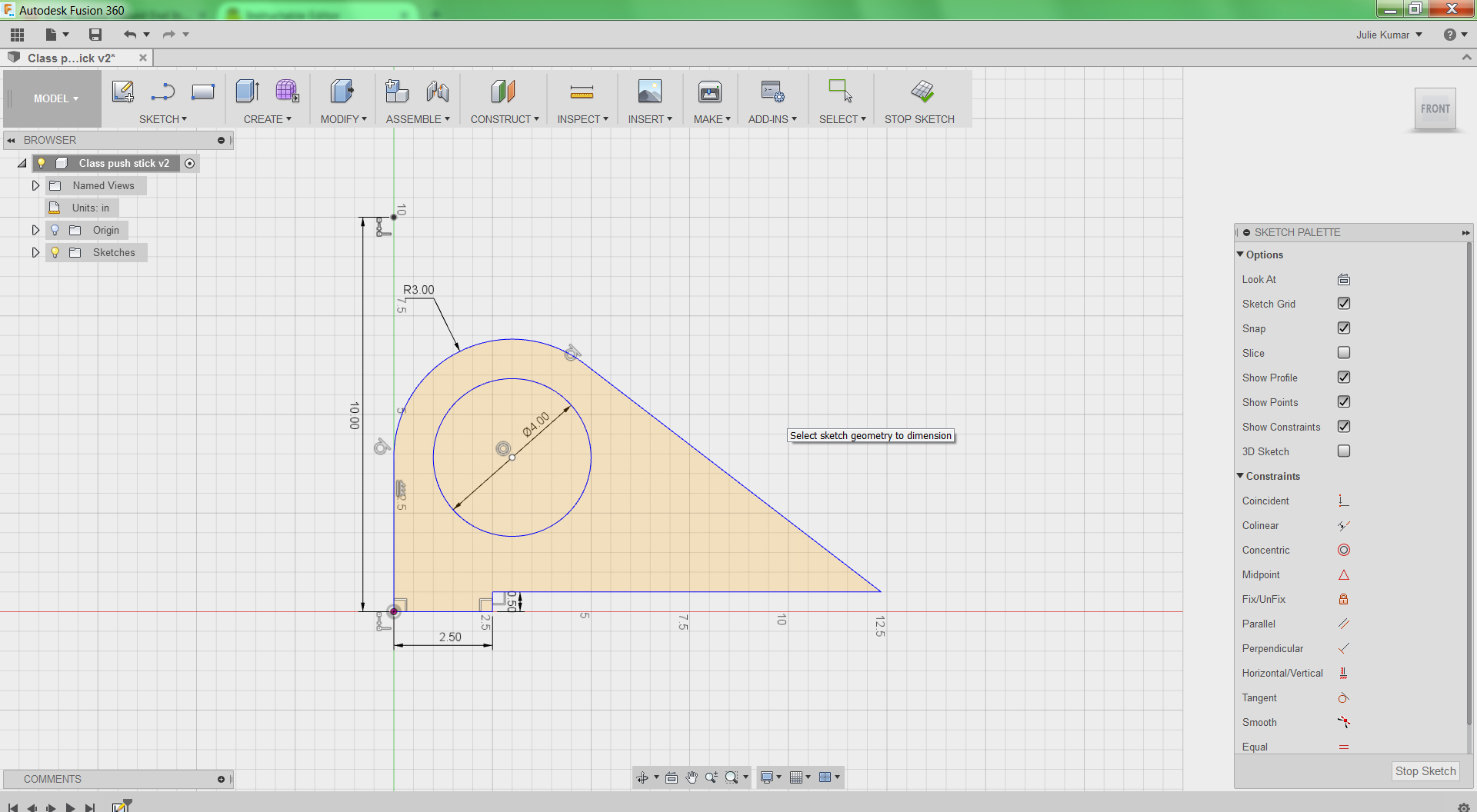The width and height of the screenshot is (1477, 812).
Task: Select the Rectangle sketch tool icon
Action: tap(203, 92)
